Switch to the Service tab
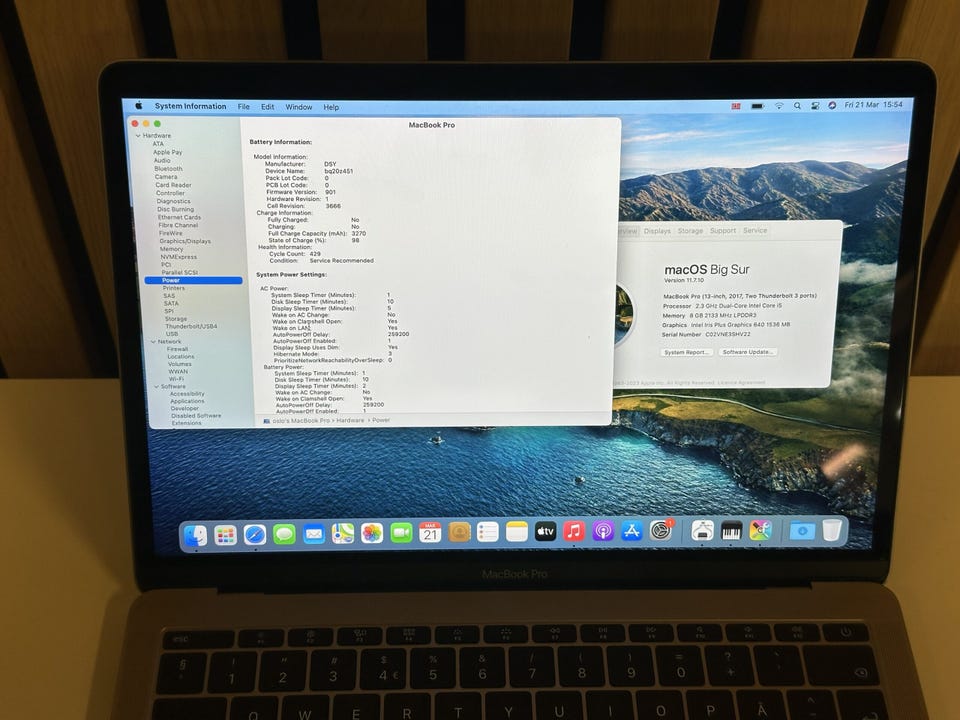 pyautogui.click(x=755, y=231)
